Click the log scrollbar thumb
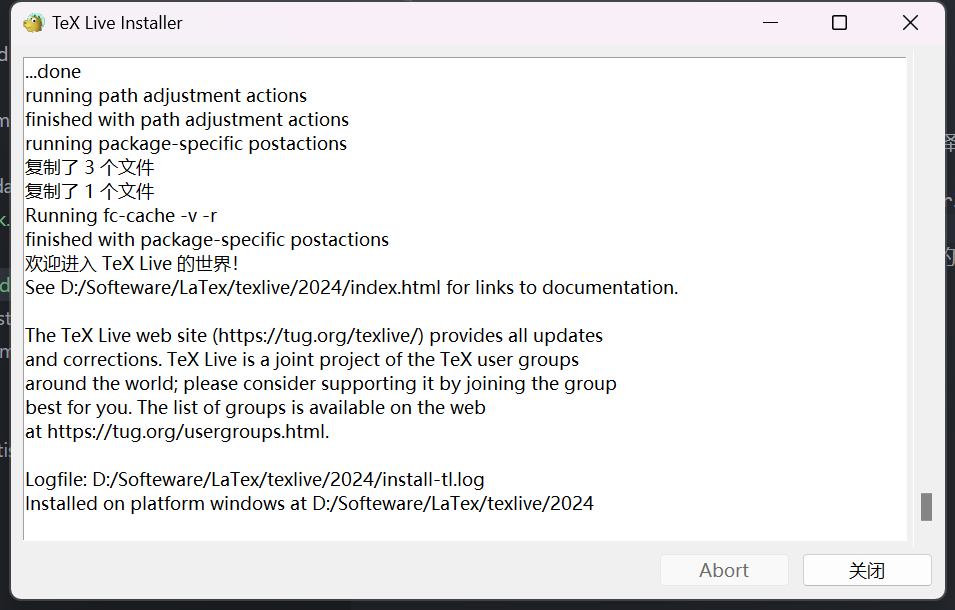Screen dimensions: 955x610 click(x=926, y=507)
